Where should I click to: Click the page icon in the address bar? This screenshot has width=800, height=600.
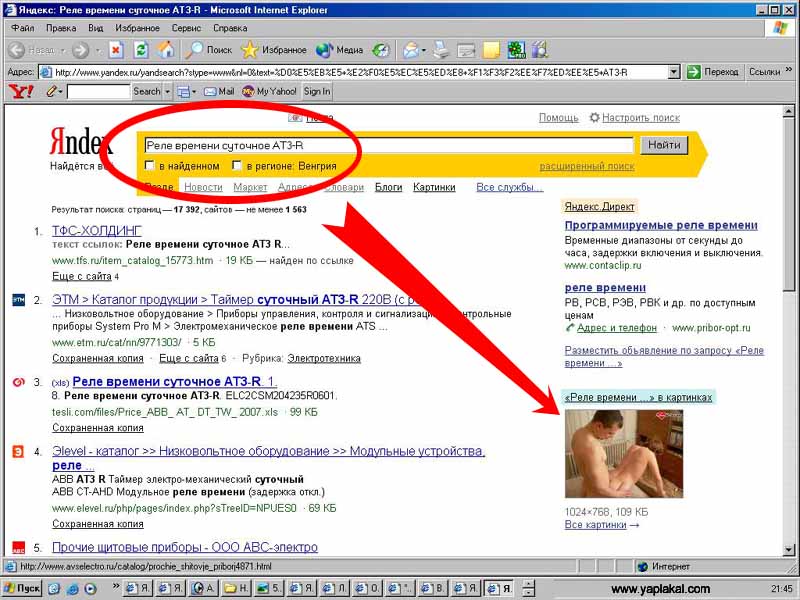click(x=46, y=72)
